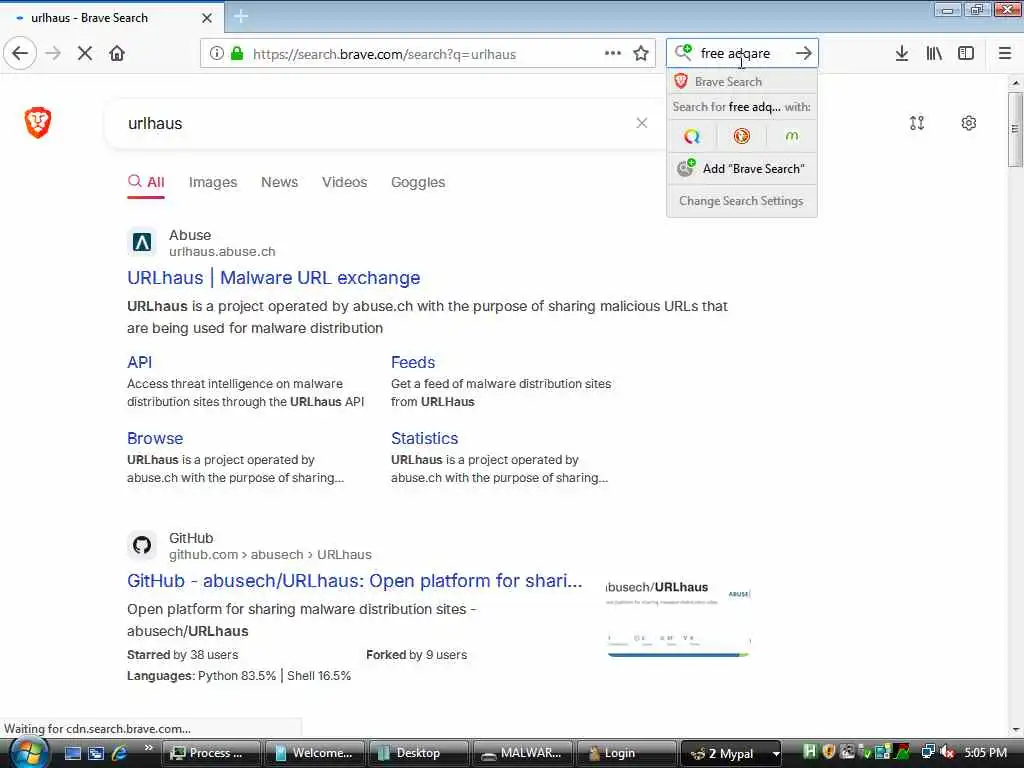Click the vertical page scrollbar thumb

click(x=1015, y=129)
